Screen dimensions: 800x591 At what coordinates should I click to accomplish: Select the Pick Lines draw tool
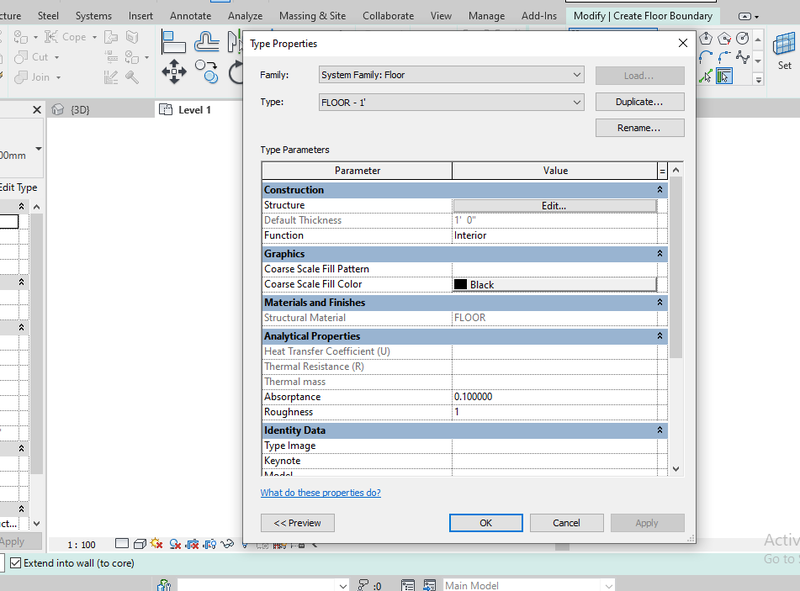tap(706, 77)
